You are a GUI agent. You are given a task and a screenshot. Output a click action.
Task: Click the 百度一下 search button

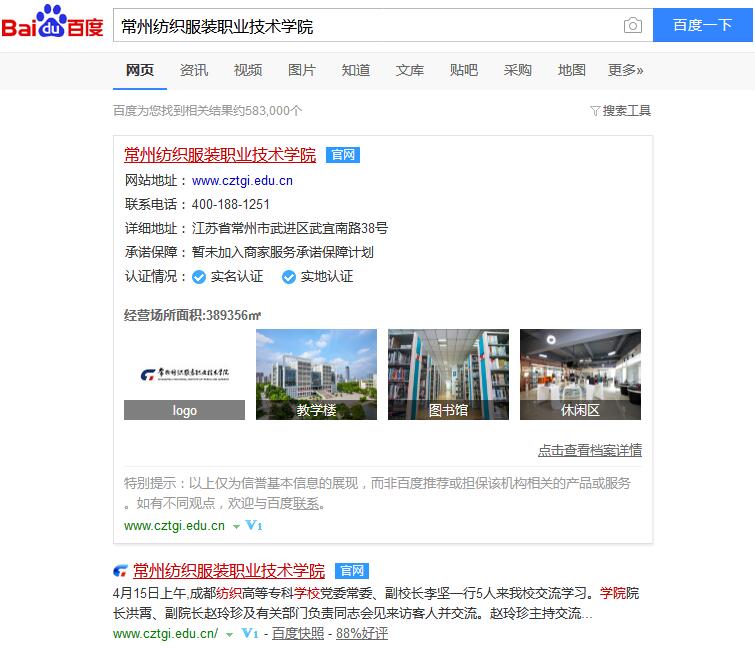coord(703,25)
